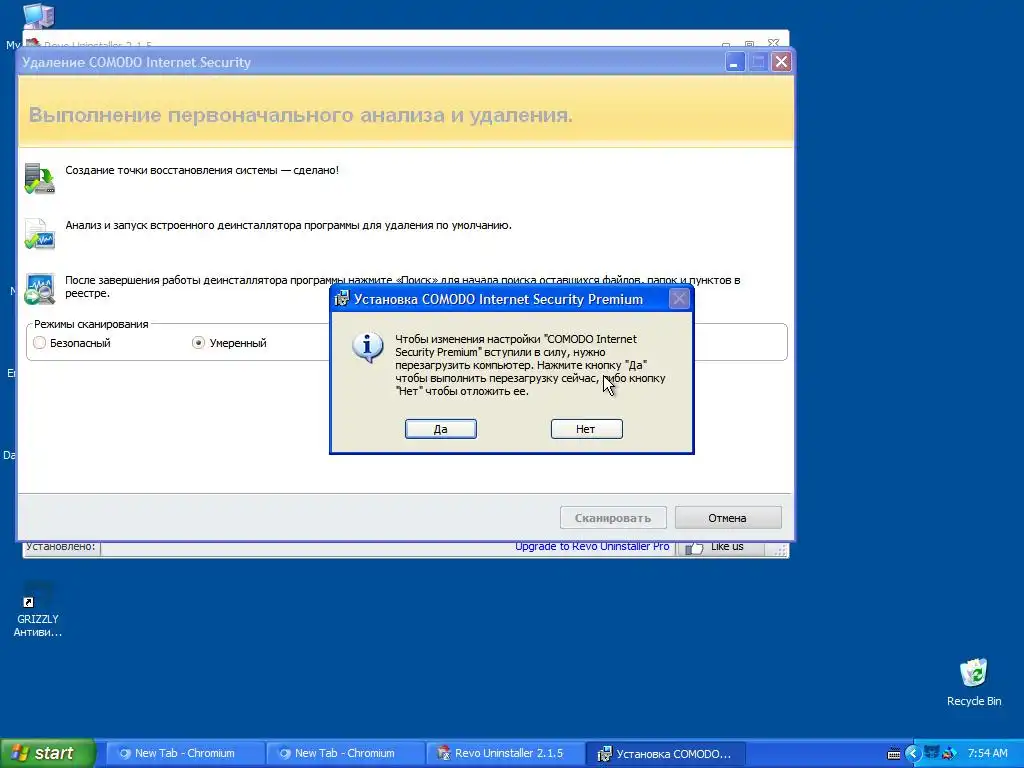Switch to "Revo Uninstaller 2.1.5" taskbar item
Screen dimensions: 1024x768
505,754
